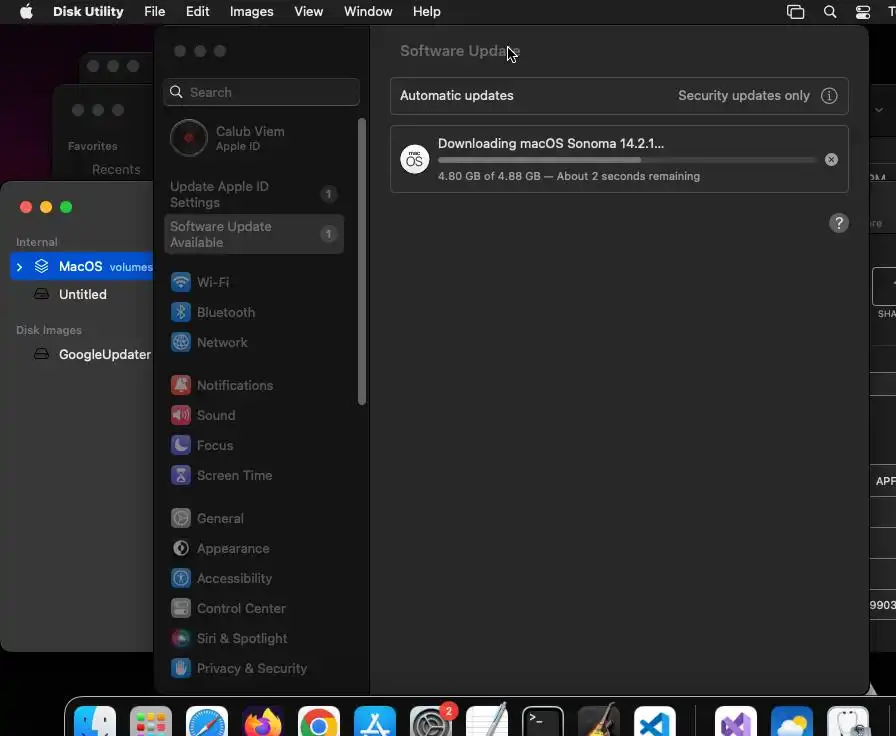Select Network in settings sidebar
896x736 pixels.
click(x=209, y=342)
